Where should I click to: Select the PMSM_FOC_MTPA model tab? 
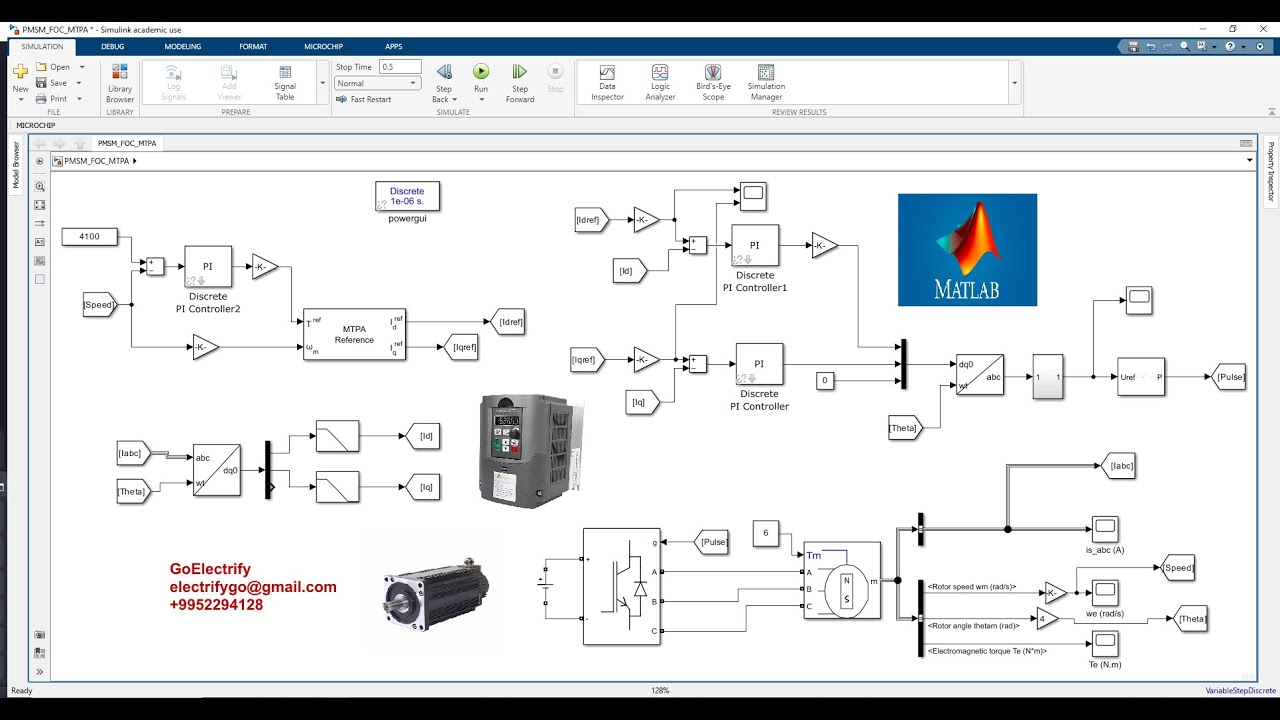point(127,143)
